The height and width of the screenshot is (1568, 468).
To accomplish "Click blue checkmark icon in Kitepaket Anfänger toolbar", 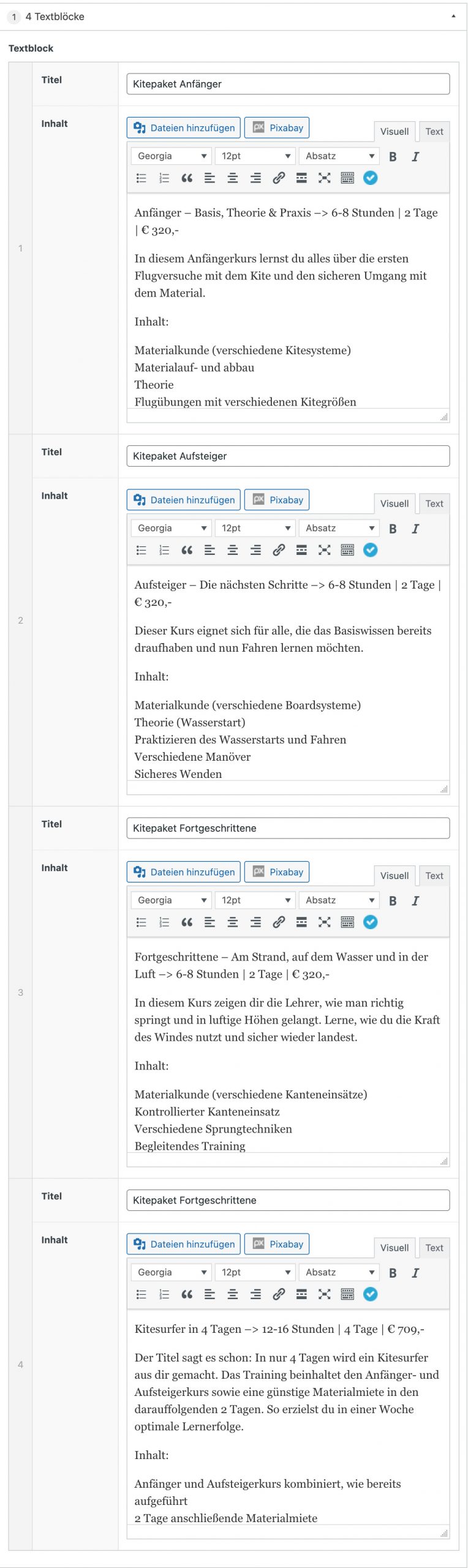I will coord(371,178).
